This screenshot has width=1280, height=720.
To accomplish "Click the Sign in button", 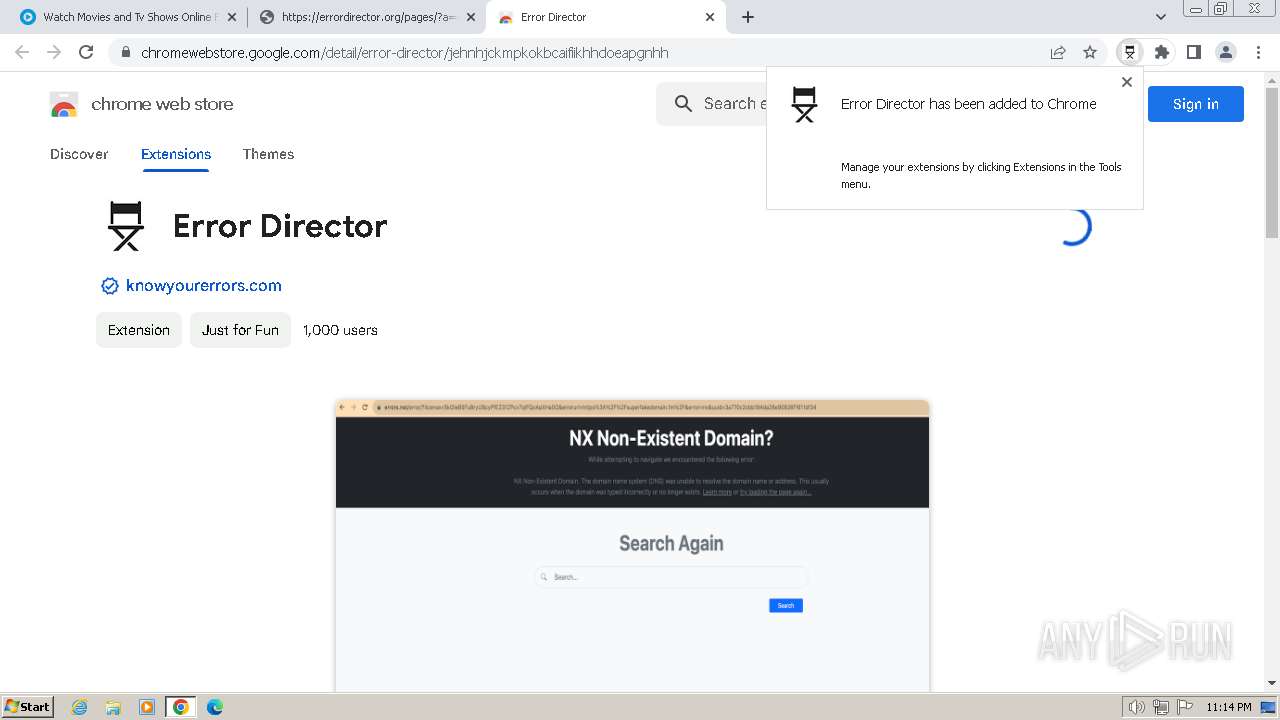I will click(x=1195, y=104).
